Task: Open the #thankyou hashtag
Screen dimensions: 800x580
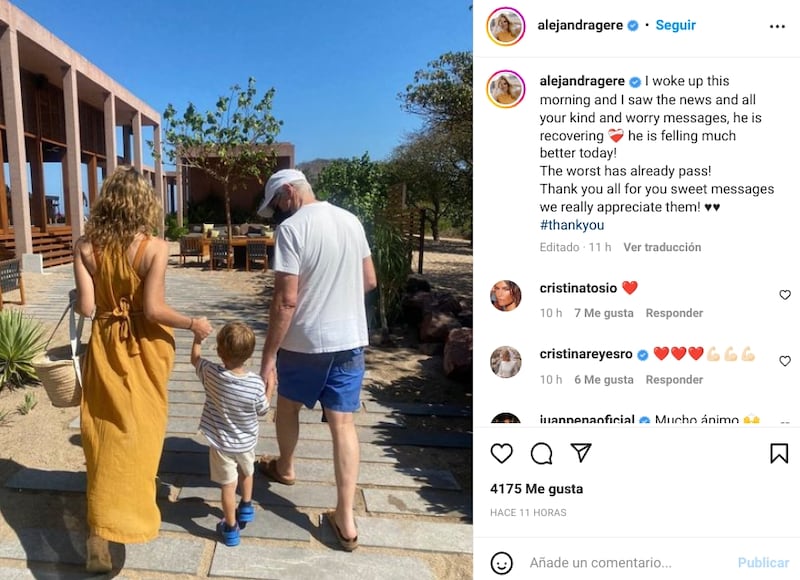Action: pyautogui.click(x=572, y=225)
